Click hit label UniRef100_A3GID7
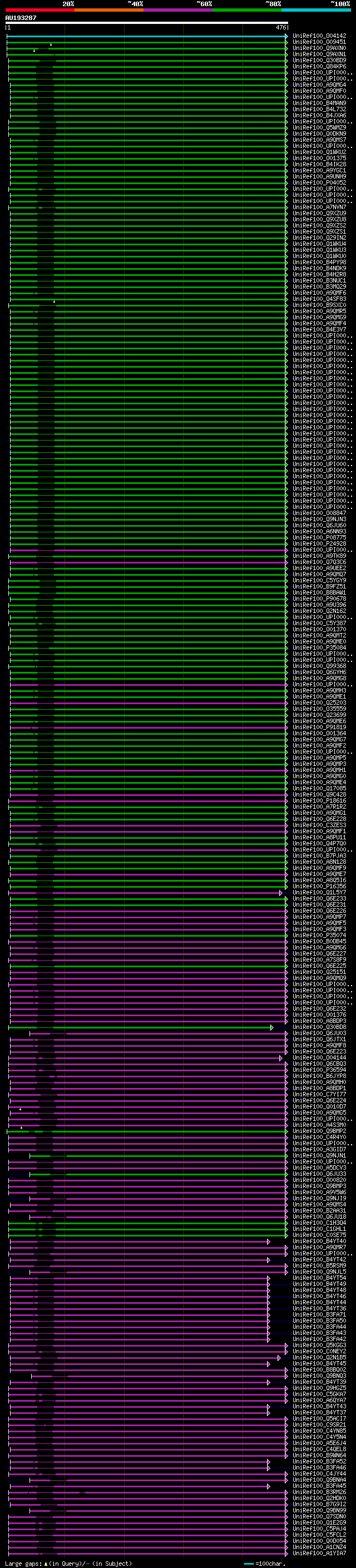The height and width of the screenshot is (1568, 356). point(319,1150)
